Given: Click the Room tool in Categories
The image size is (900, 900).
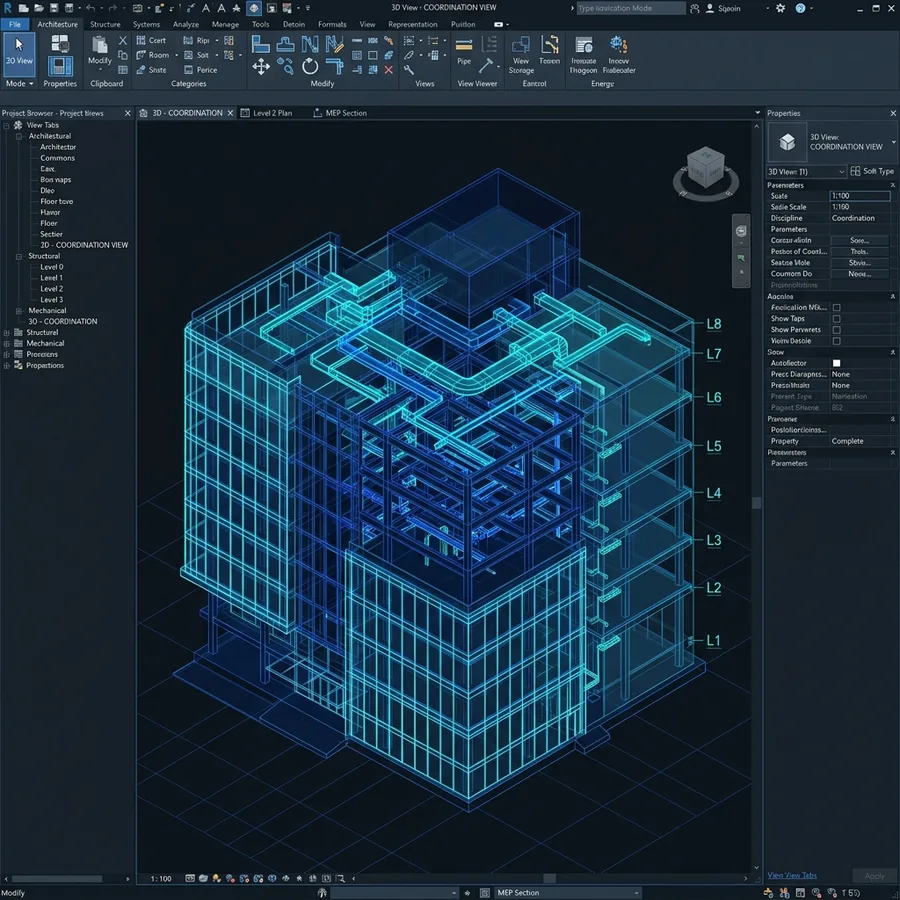Looking at the screenshot, I should coord(153,55).
